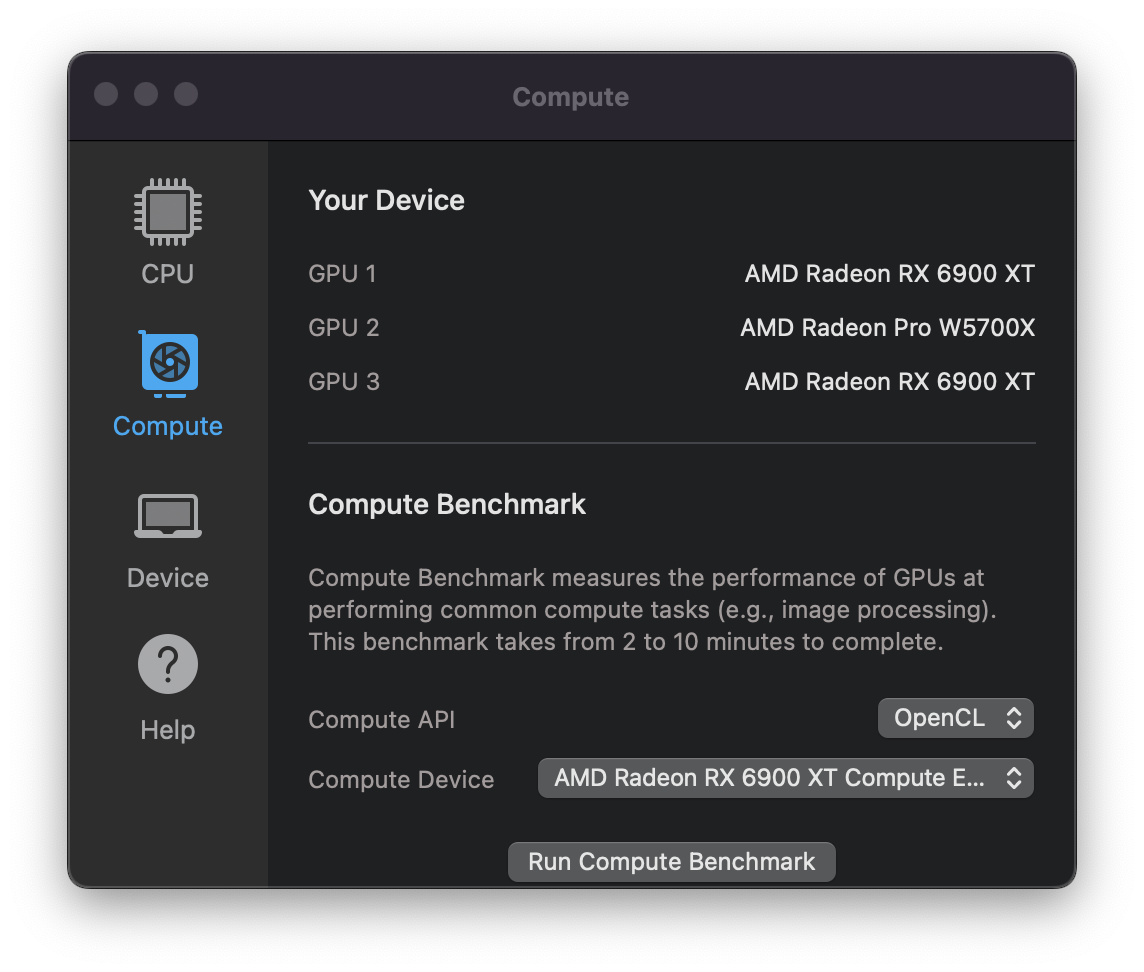Click the GPU 2 row label
The height and width of the screenshot is (972, 1144).
pos(344,327)
